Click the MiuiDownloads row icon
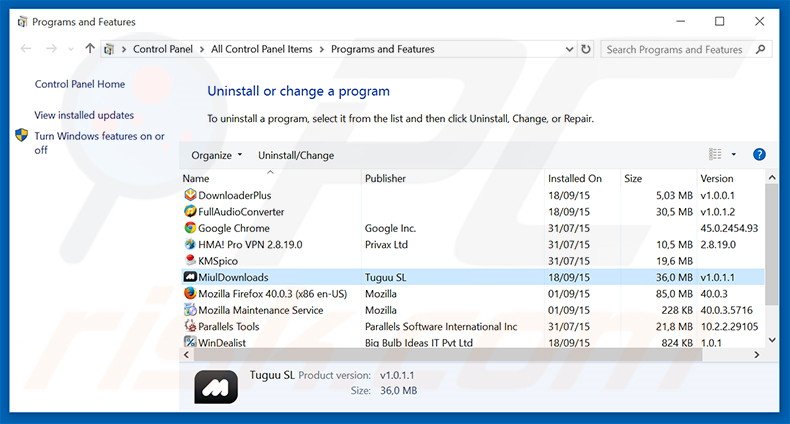The width and height of the screenshot is (790, 424). [190, 277]
